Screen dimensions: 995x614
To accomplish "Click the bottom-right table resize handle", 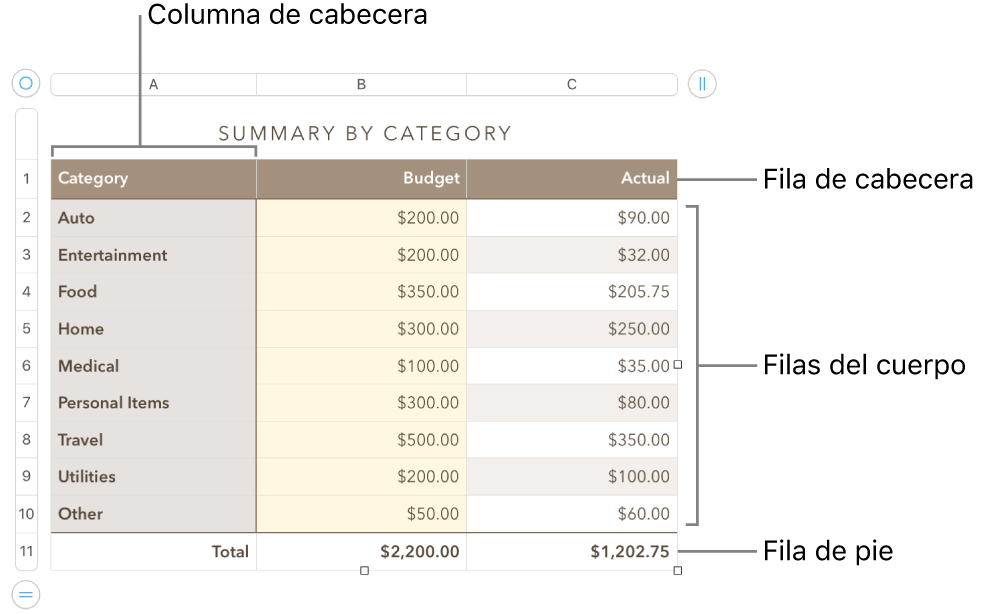I will coord(677,569).
